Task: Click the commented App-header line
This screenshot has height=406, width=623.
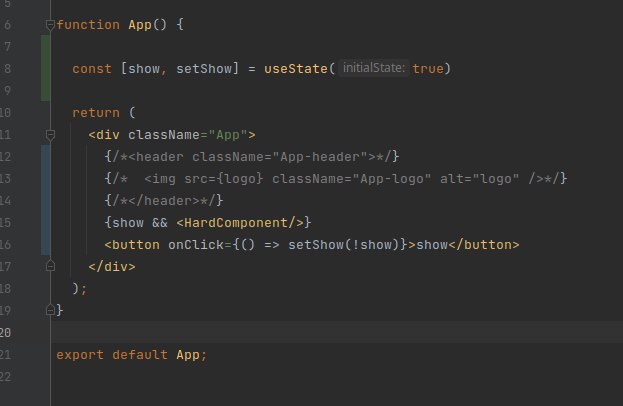Action: coord(252,157)
